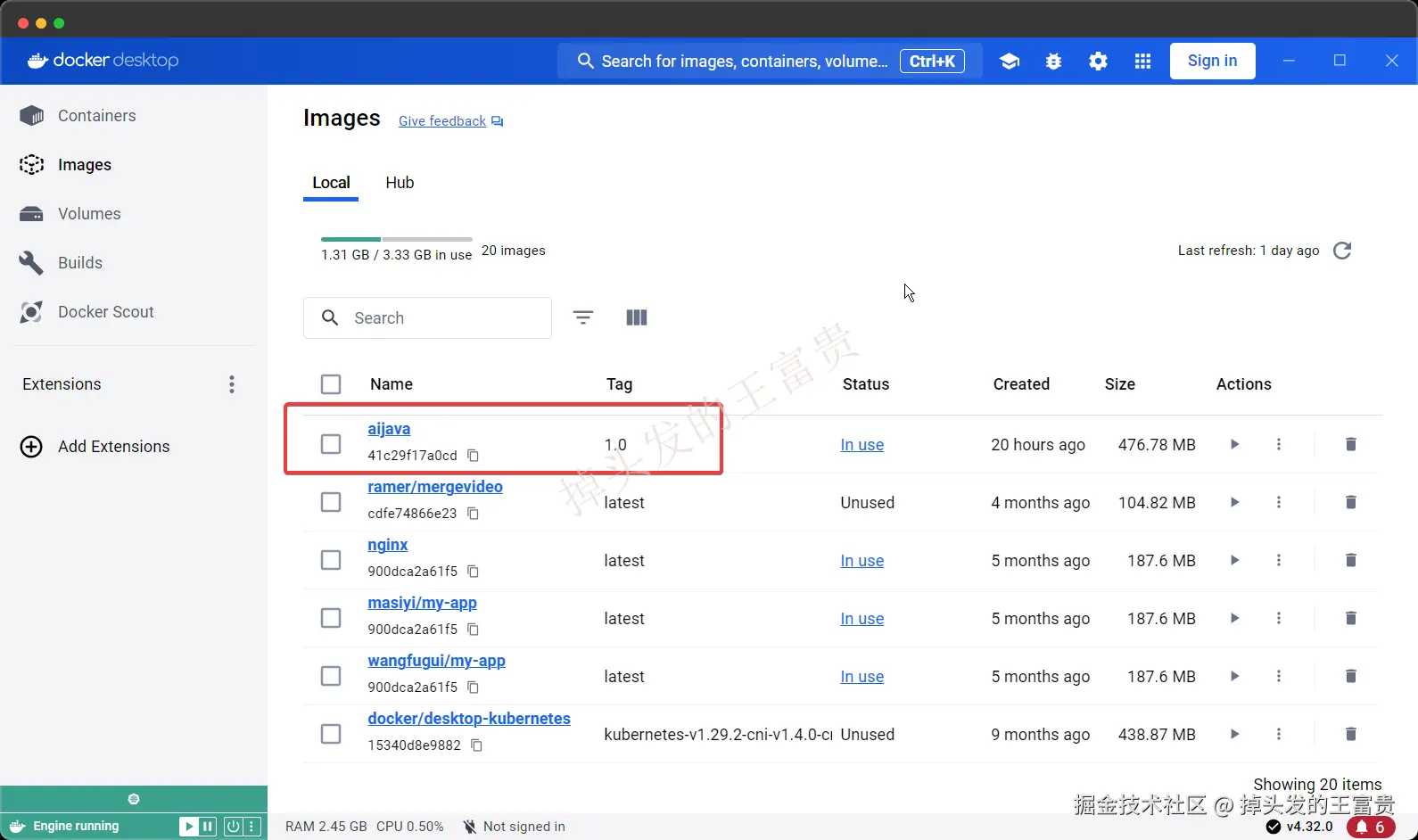Open the docker/desktop-kubernetes image link
This screenshot has width=1418, height=840.
click(469, 719)
